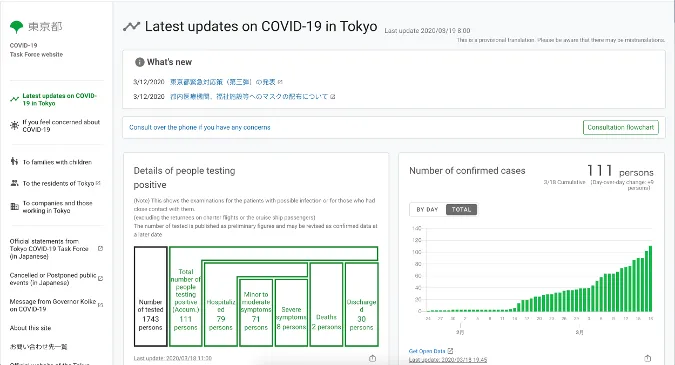Click the building icon for companies
675x365 pixels.
[14, 207]
